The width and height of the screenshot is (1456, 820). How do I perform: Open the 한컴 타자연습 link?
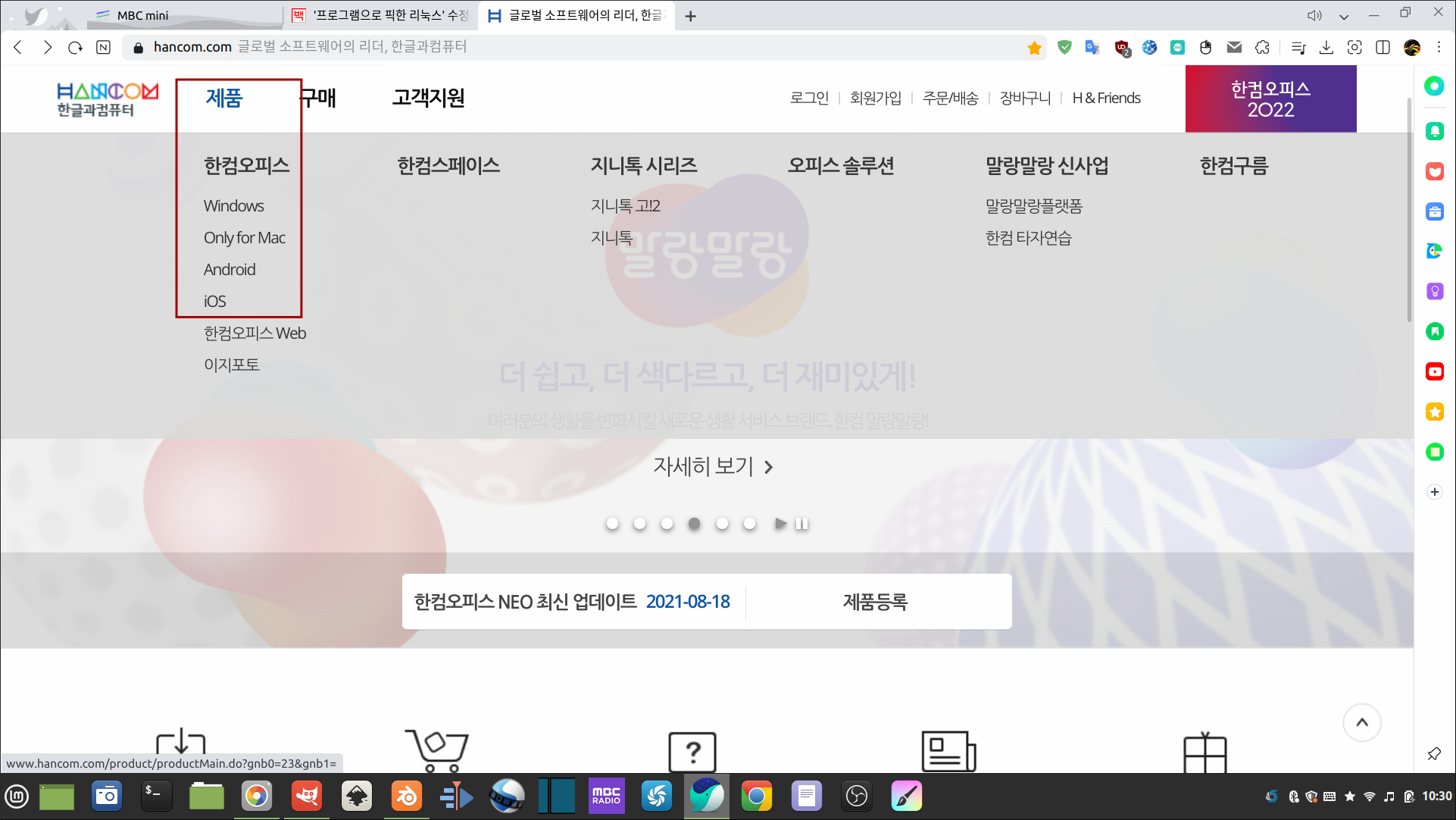point(1028,238)
